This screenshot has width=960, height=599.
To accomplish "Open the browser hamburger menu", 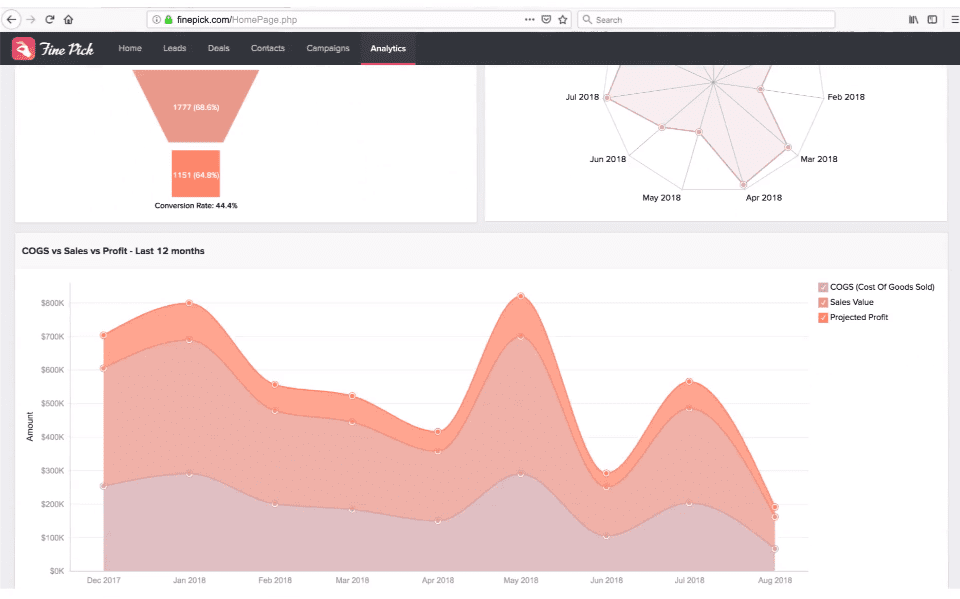I will (x=951, y=19).
